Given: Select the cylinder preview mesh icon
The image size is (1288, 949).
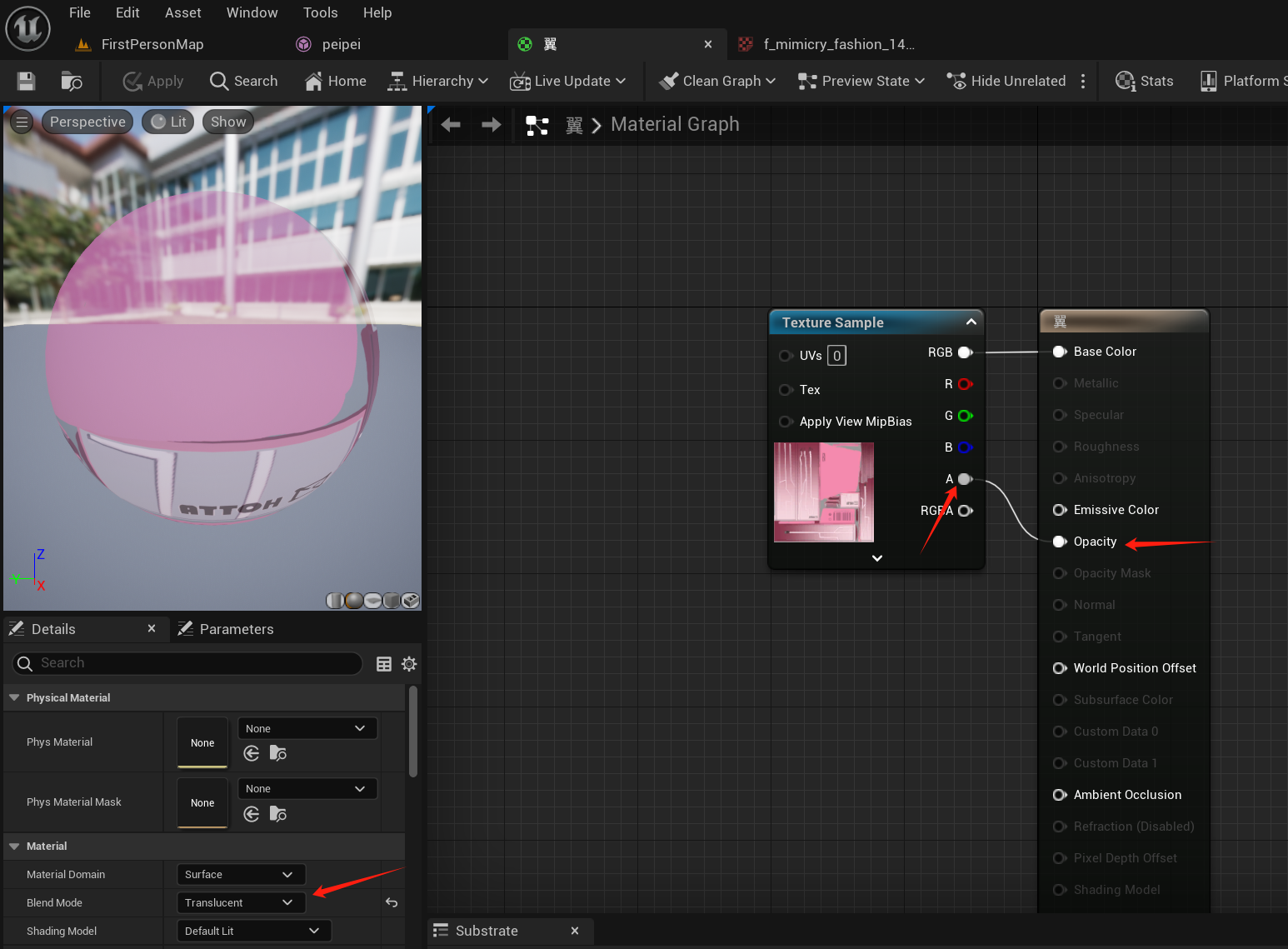Looking at the screenshot, I should pos(335,601).
